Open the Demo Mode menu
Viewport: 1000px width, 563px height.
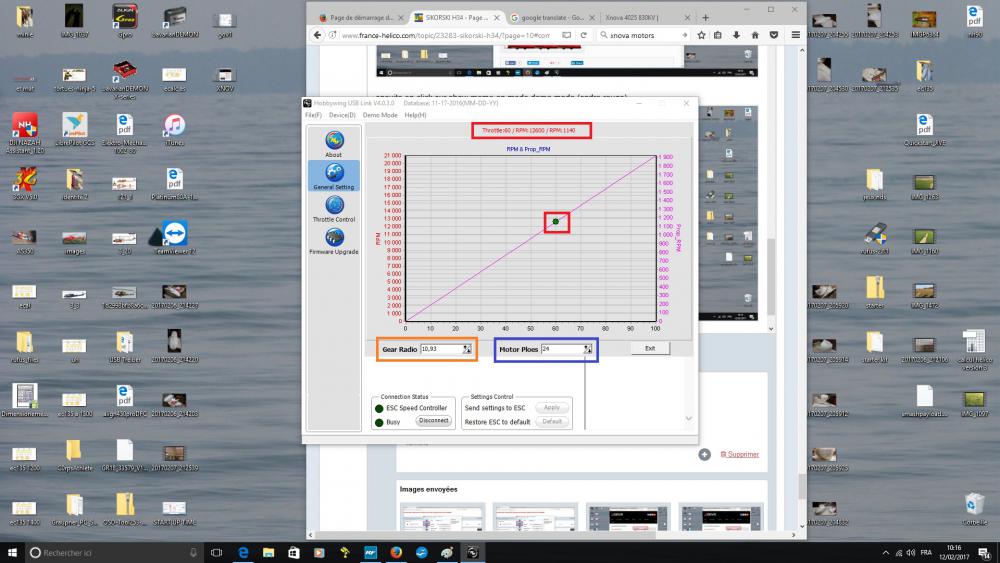click(380, 115)
